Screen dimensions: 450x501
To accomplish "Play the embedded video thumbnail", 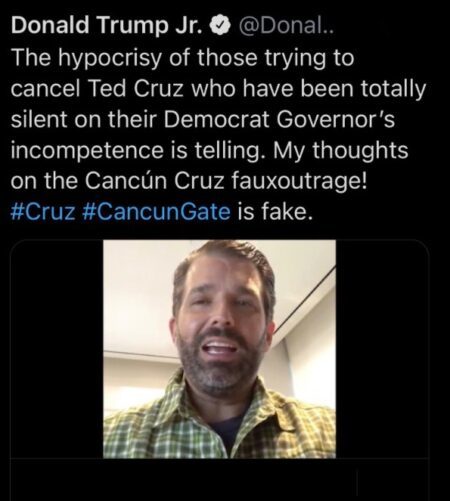I will (219, 349).
